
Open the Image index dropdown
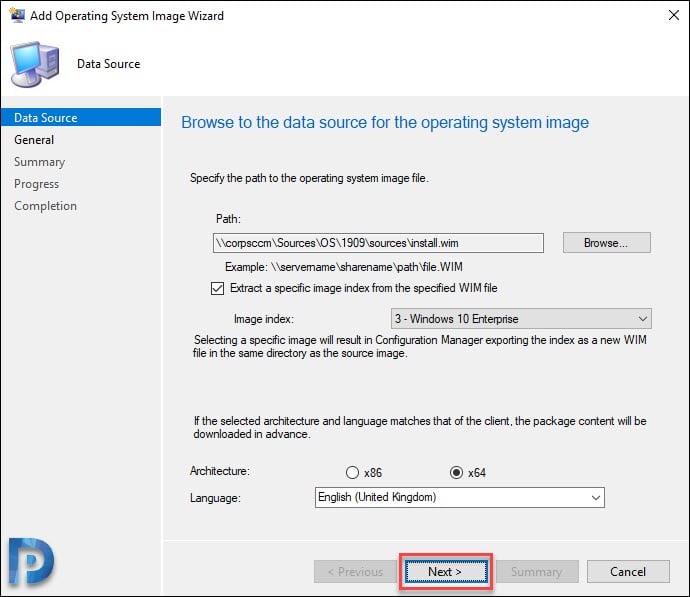[521, 319]
